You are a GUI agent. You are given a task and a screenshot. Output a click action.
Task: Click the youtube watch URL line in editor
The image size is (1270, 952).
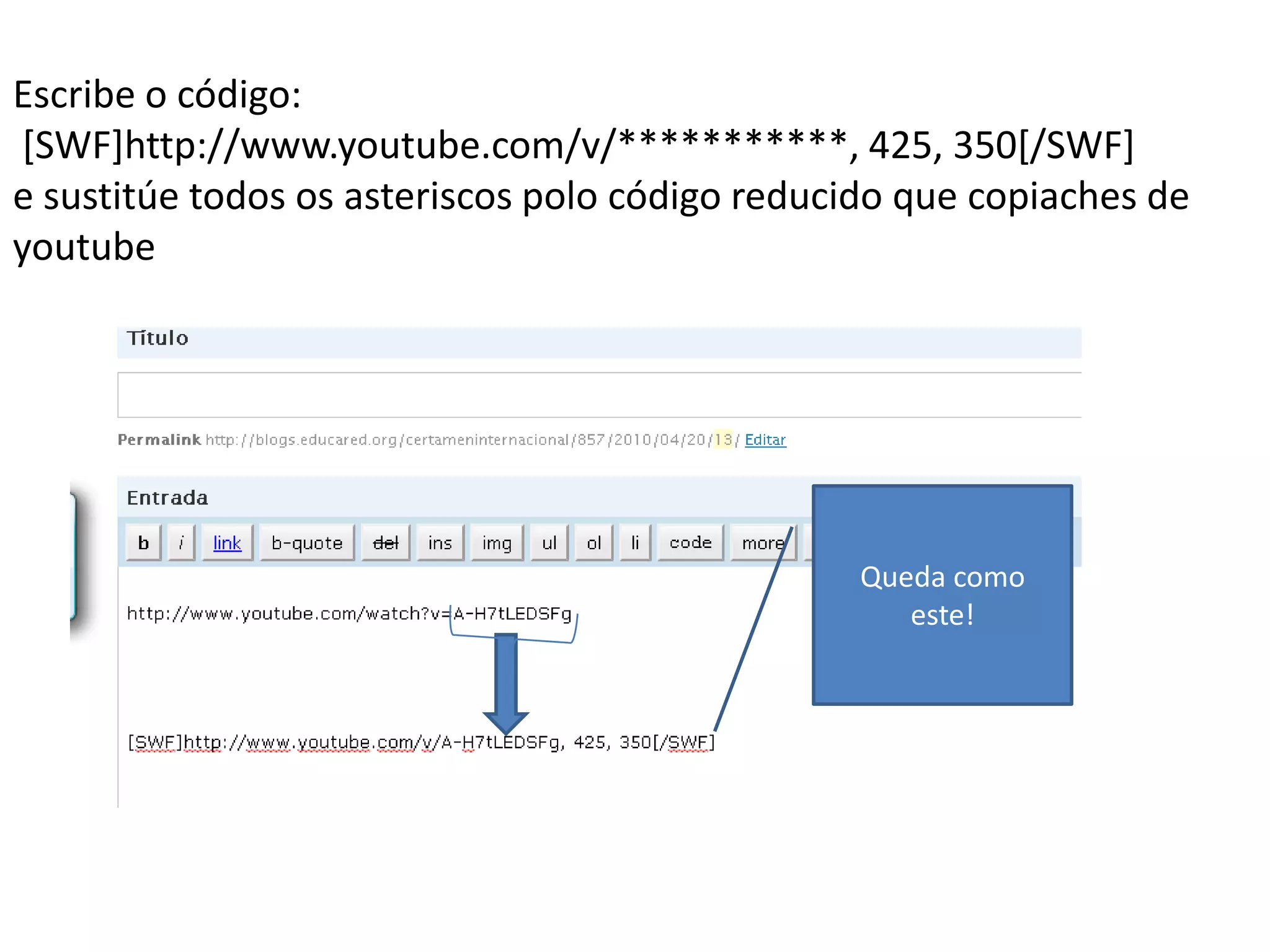(349, 614)
